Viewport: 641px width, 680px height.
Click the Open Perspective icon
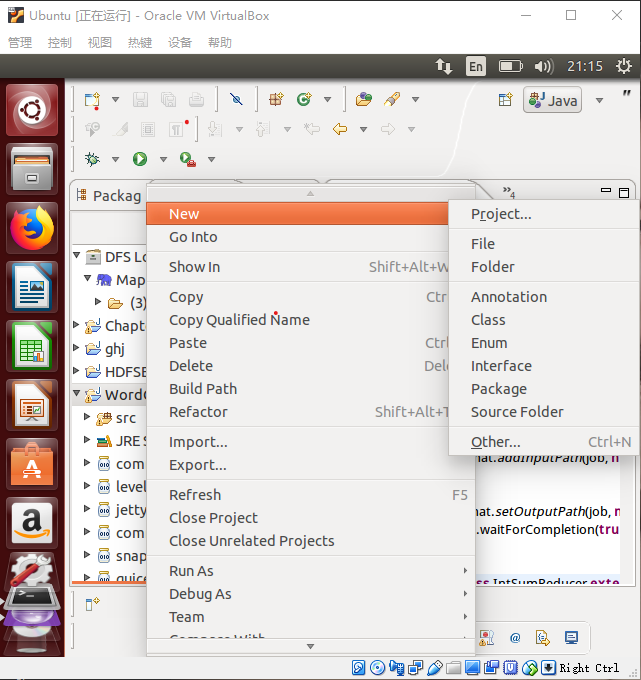[505, 100]
